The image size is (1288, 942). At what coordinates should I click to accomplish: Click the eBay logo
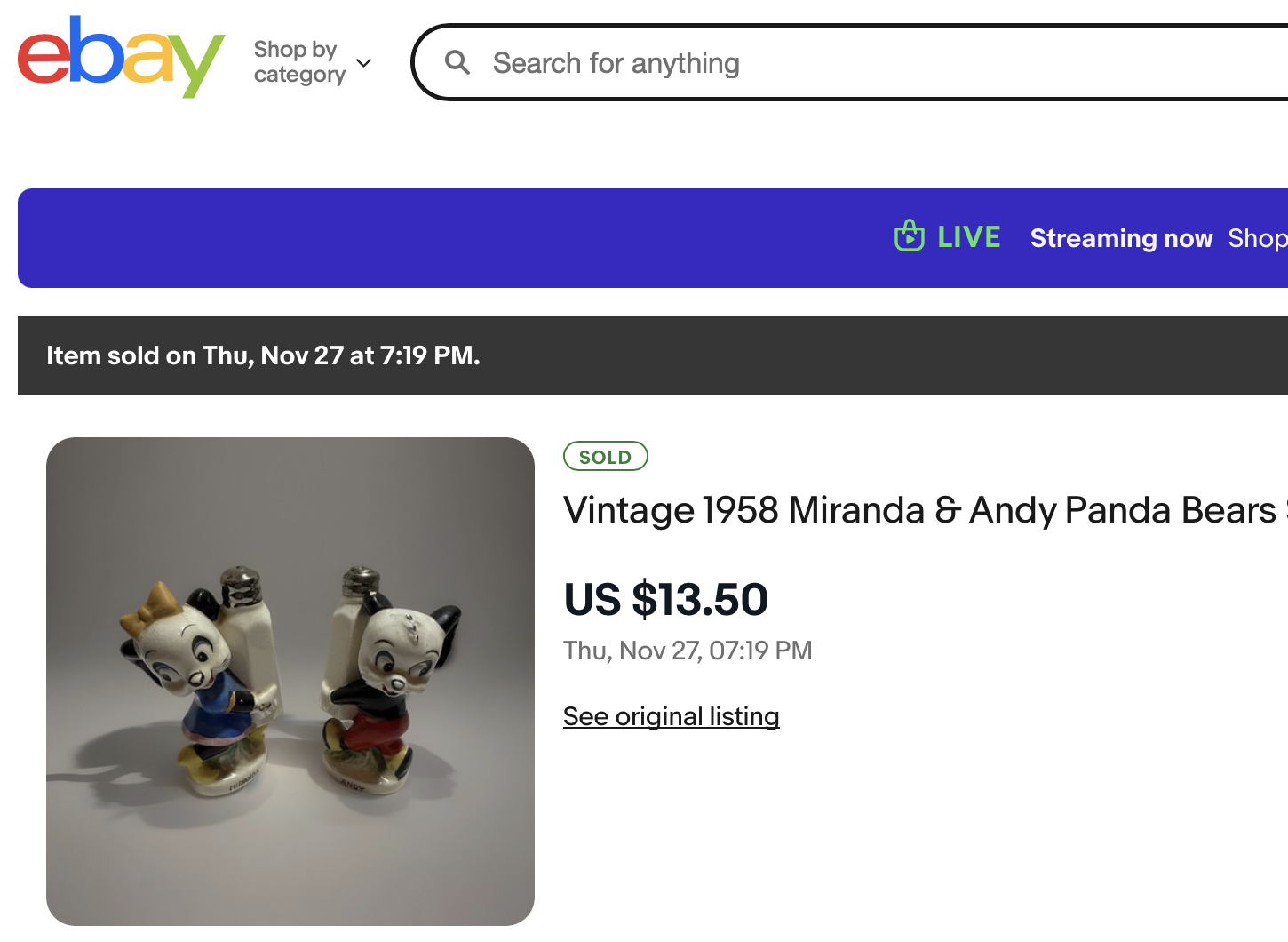pos(121,57)
